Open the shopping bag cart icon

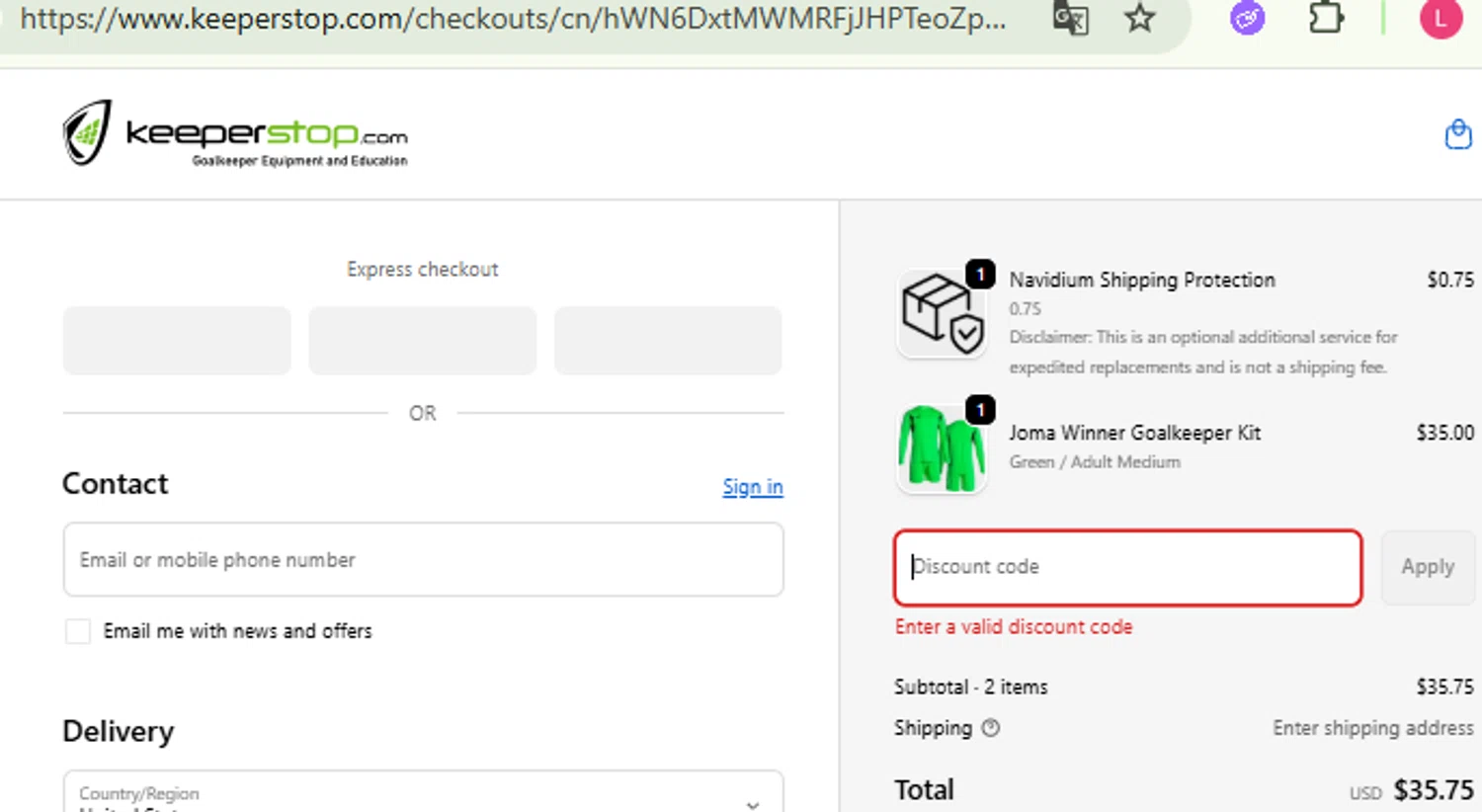pos(1458,133)
